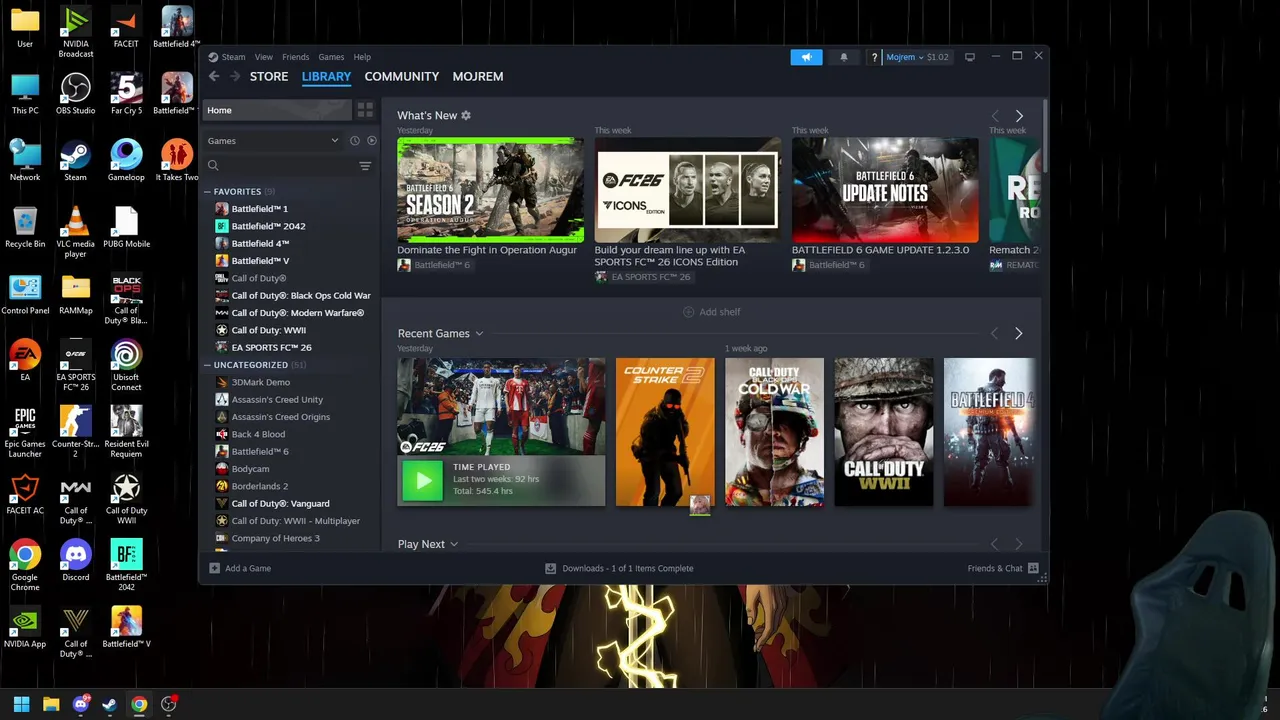Switch to the STORE tab
Image resolution: width=1280 pixels, height=720 pixels.
coord(269,77)
